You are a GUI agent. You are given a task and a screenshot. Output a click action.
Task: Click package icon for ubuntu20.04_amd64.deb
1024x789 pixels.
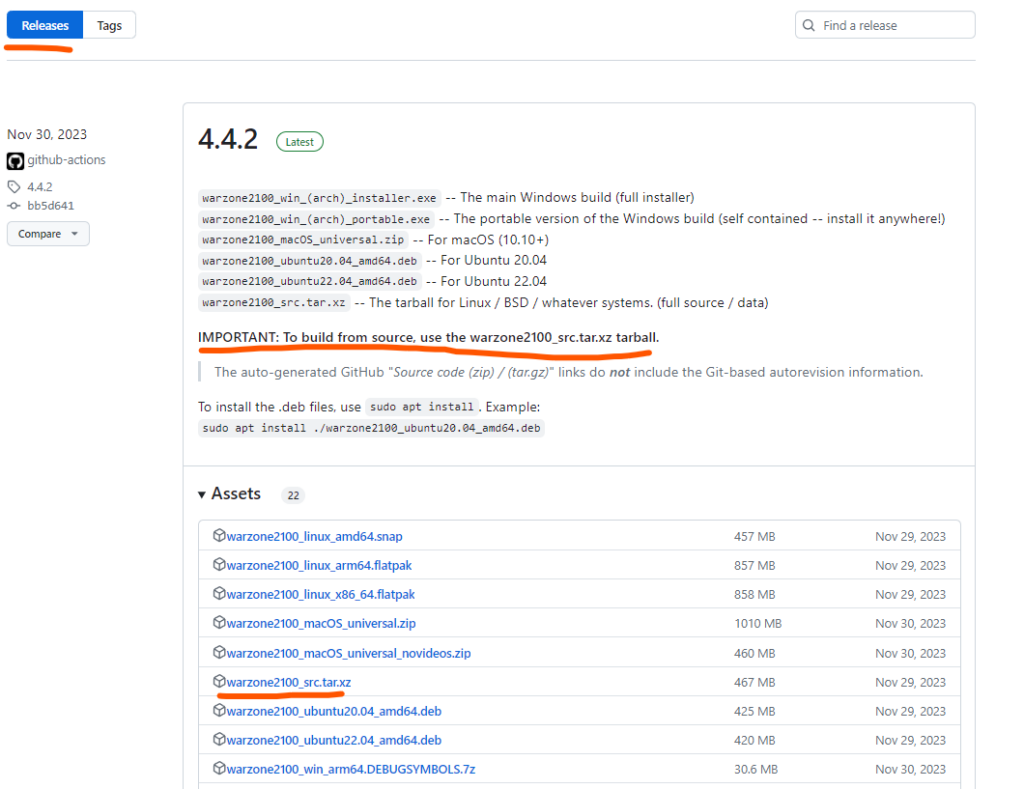pyautogui.click(x=219, y=710)
